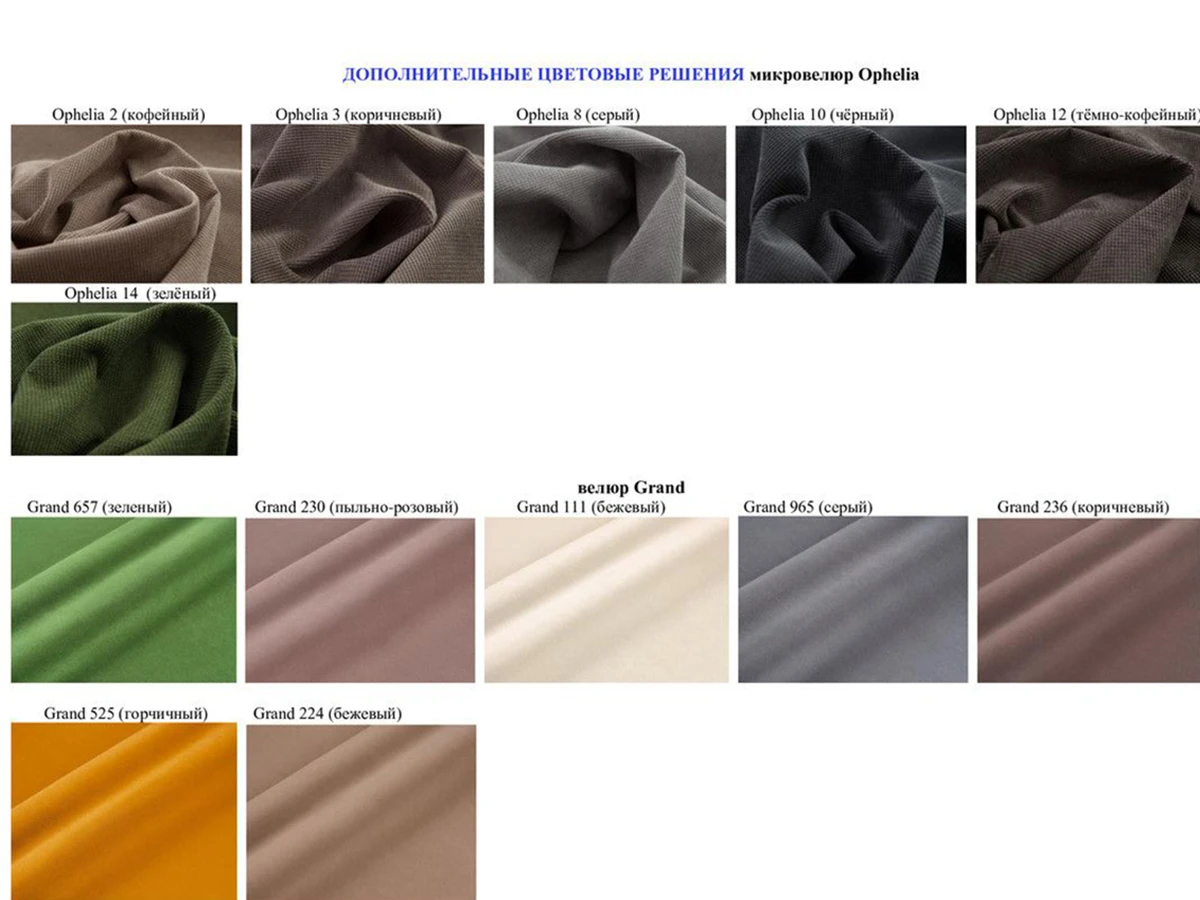Select the Grand 657 green velour swatch
Viewport: 1200px width, 900px height.
pos(124,600)
